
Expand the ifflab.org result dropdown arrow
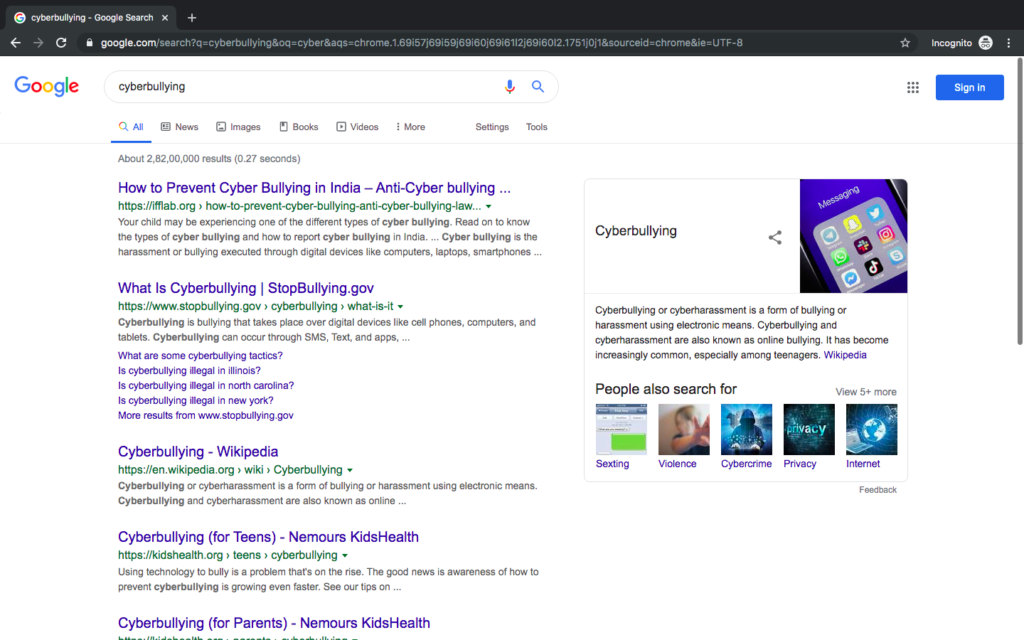[x=488, y=206]
